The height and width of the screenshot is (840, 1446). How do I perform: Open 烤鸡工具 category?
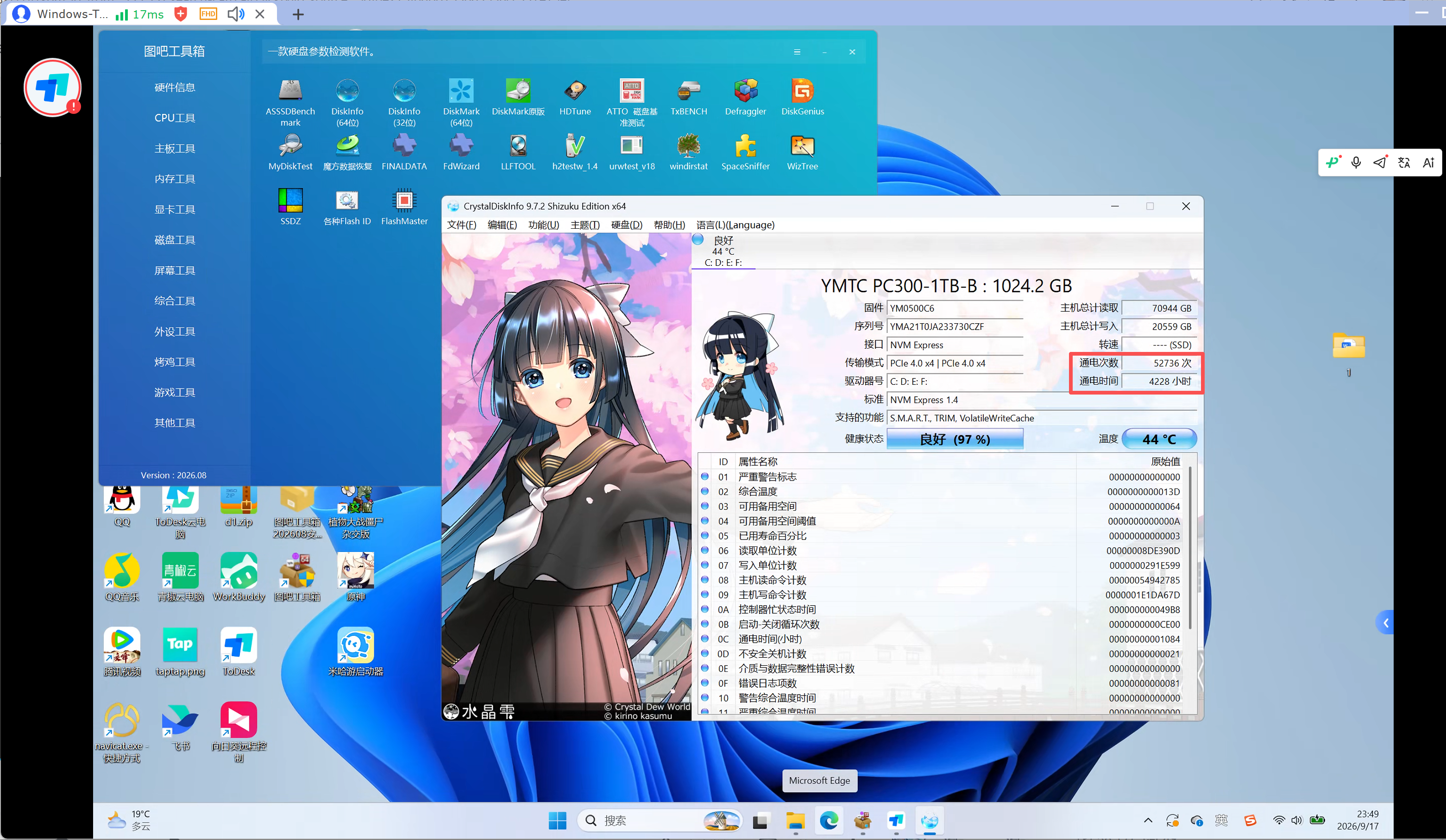(x=175, y=362)
